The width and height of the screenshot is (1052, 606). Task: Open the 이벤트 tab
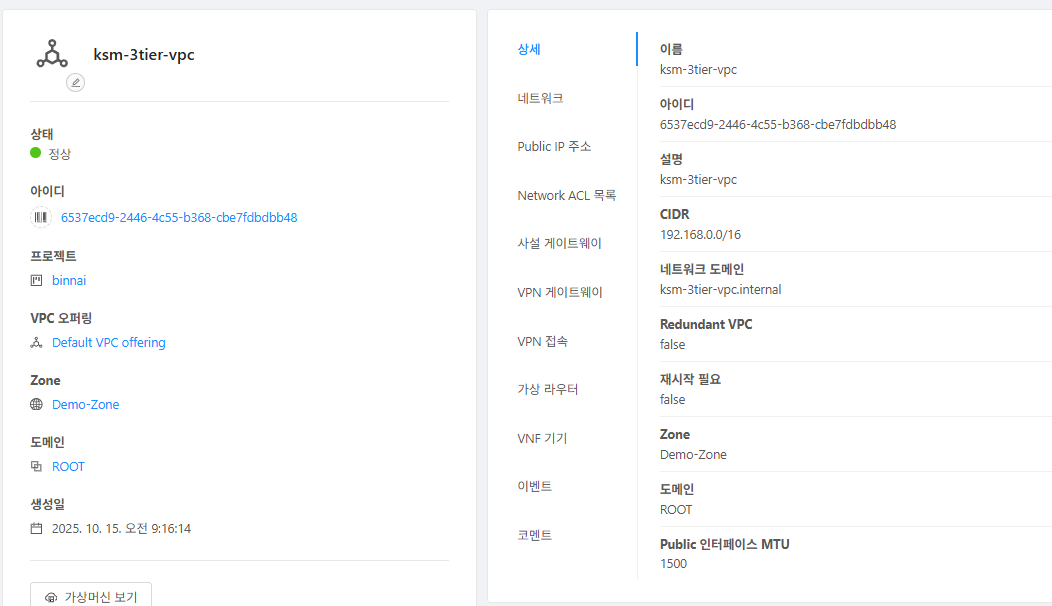click(x=534, y=487)
